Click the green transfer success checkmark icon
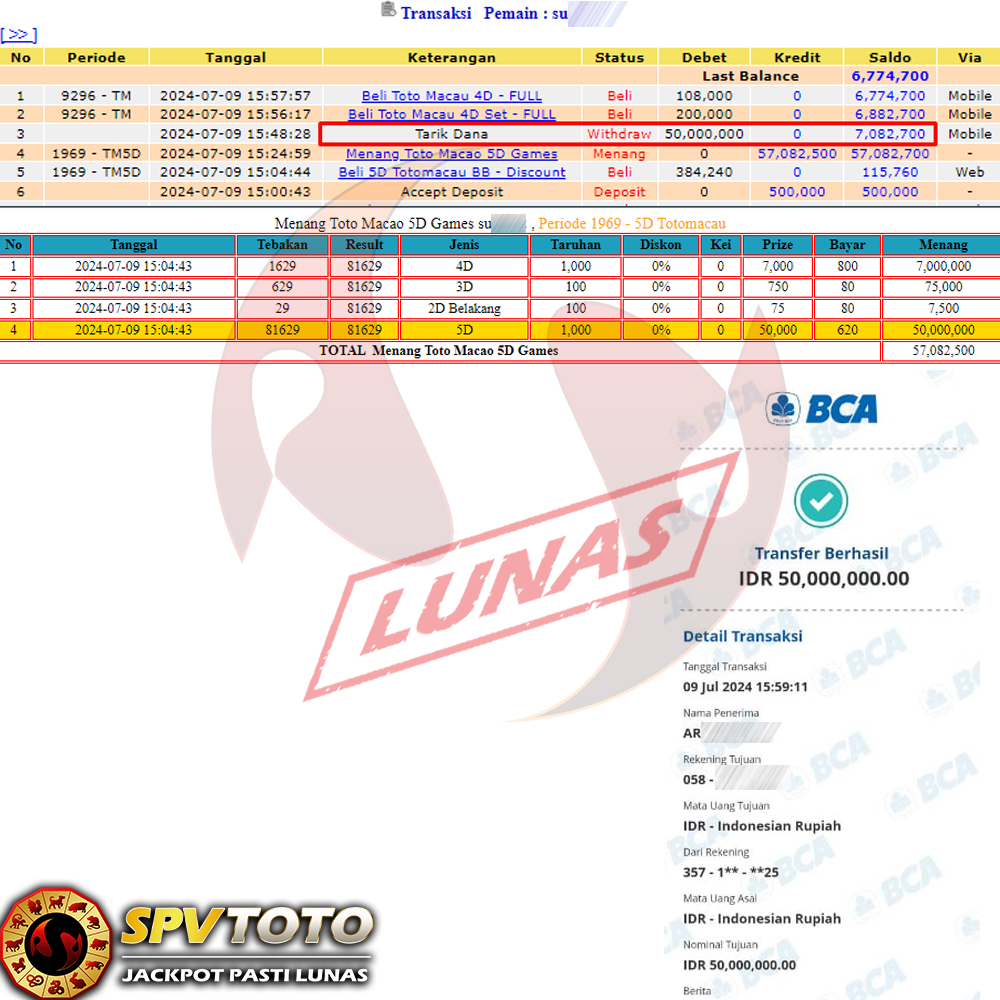The width and height of the screenshot is (1000, 1000). (820, 500)
